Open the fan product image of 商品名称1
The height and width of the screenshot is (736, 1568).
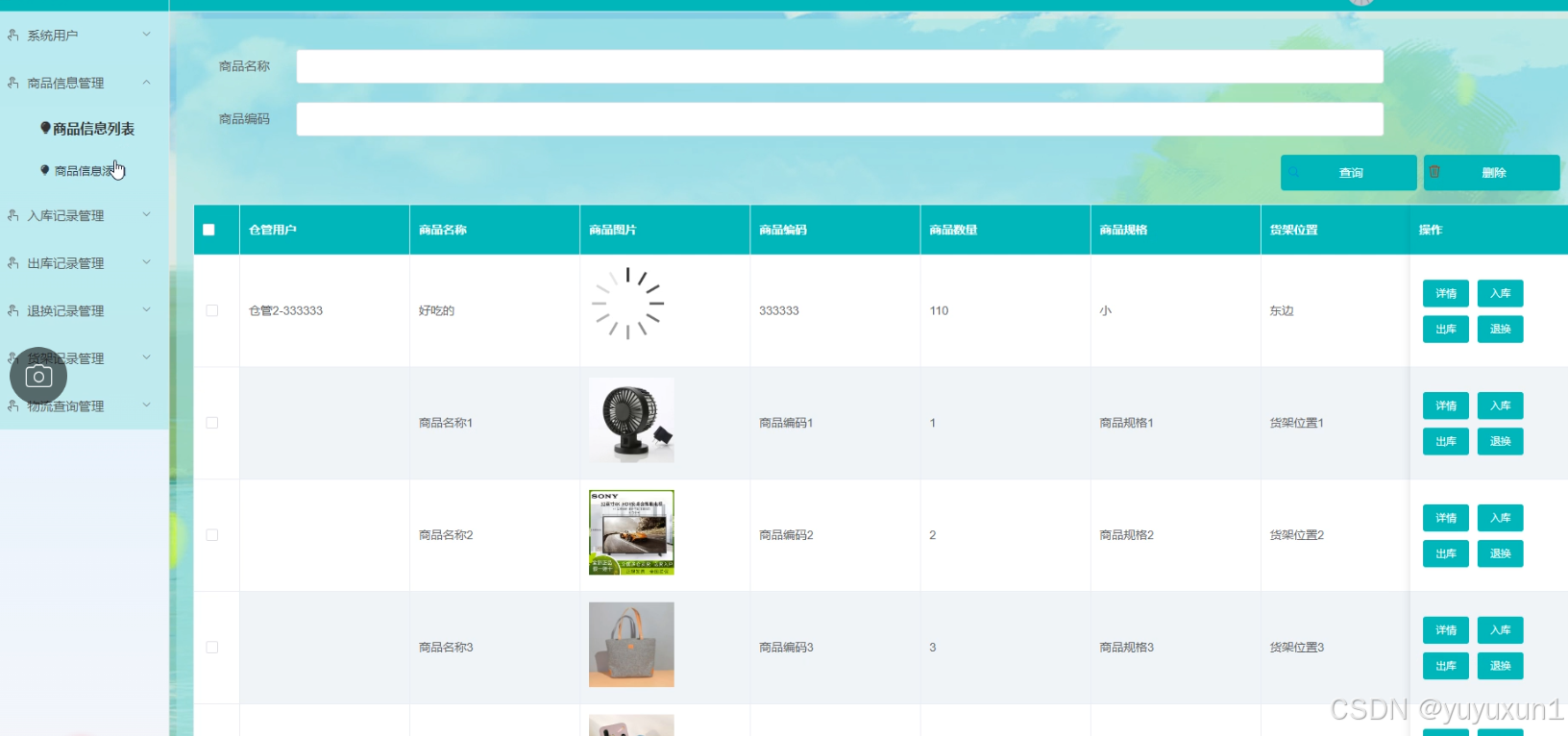click(631, 420)
